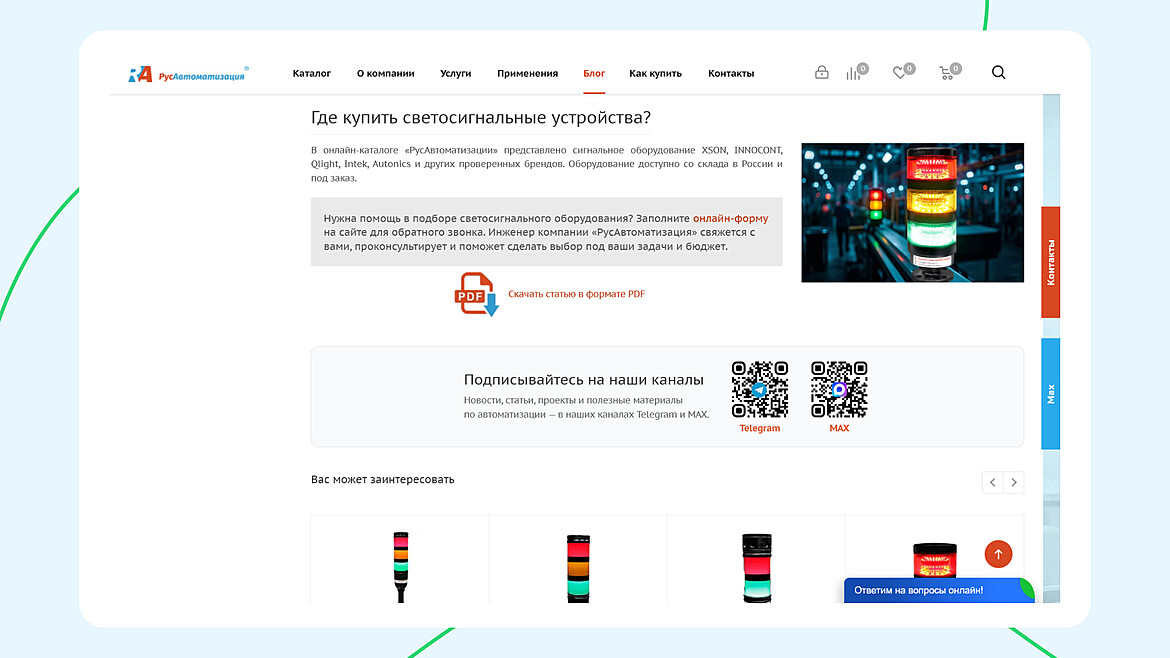The image size is (1170, 658).
Task: Show next recommended products with right chevron
Action: tap(1013, 482)
